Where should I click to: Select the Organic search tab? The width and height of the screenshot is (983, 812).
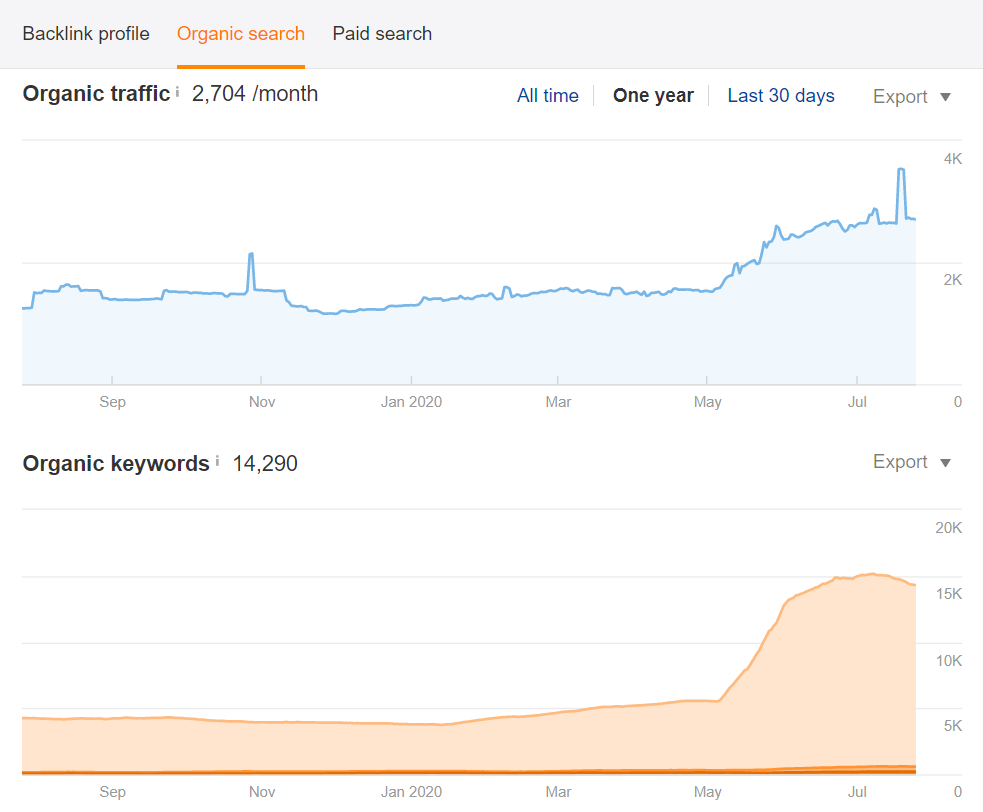[x=241, y=33]
